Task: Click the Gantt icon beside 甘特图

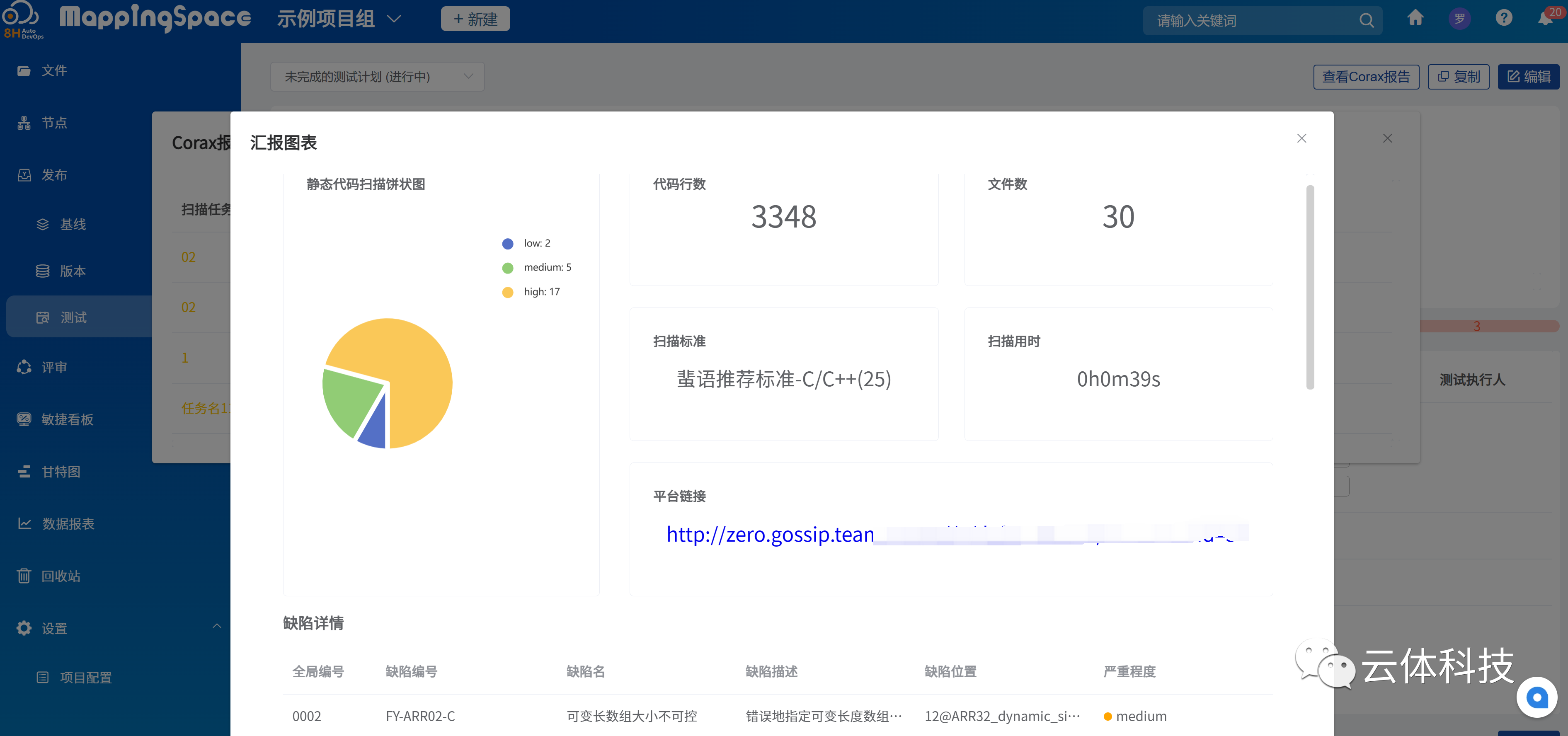Action: (x=24, y=472)
